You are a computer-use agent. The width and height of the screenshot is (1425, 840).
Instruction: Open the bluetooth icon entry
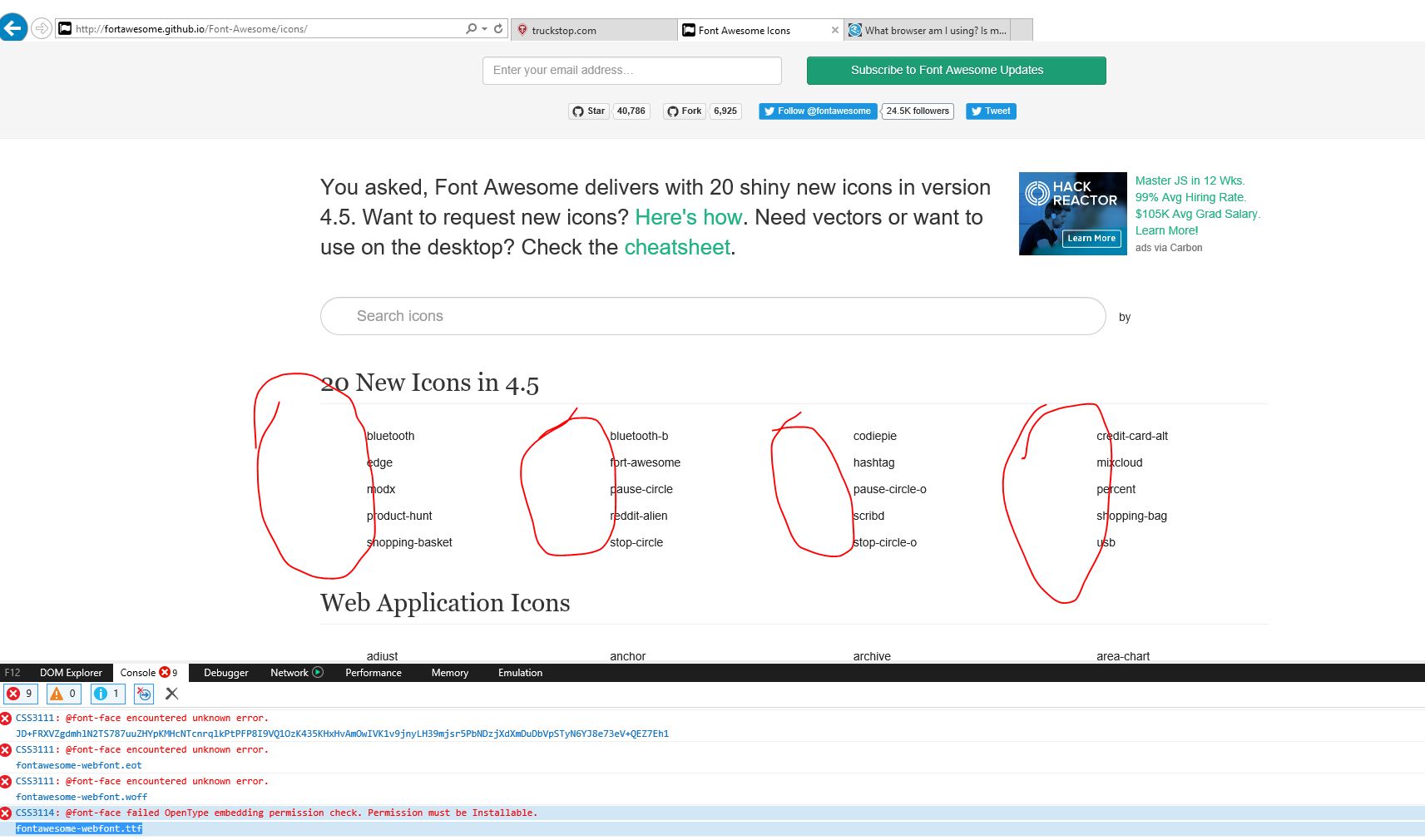click(390, 436)
